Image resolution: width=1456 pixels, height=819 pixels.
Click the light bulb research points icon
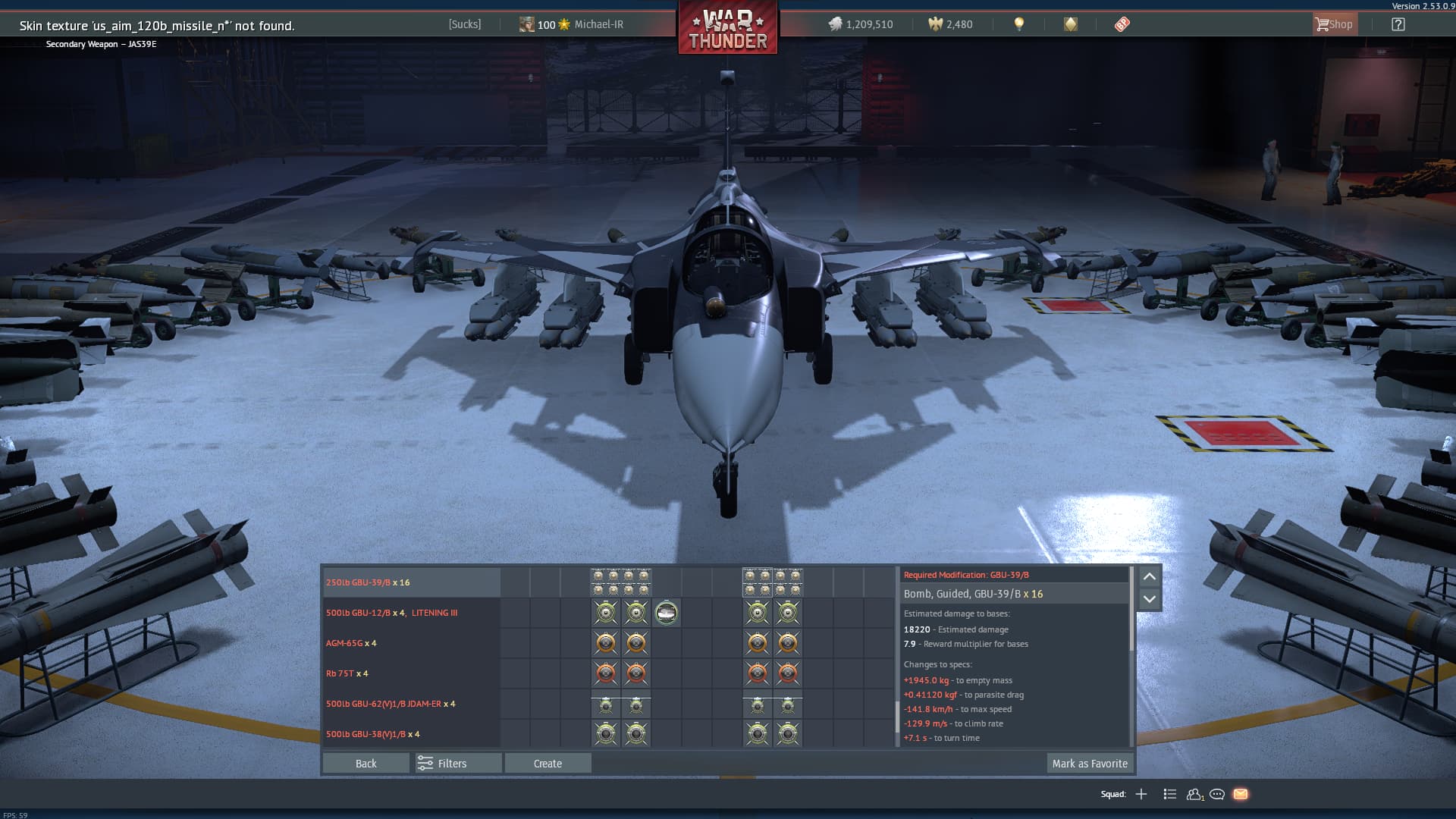pos(1018,24)
